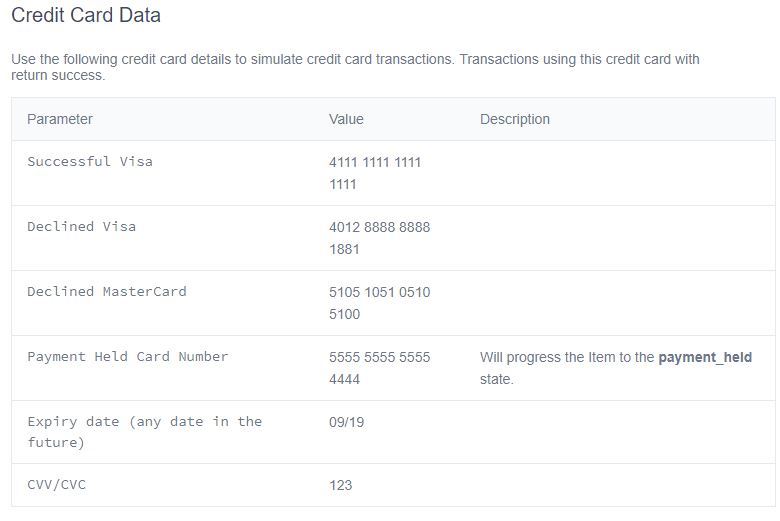Click the Description column header
Viewport: 780px width, 521px height.
(x=515, y=119)
